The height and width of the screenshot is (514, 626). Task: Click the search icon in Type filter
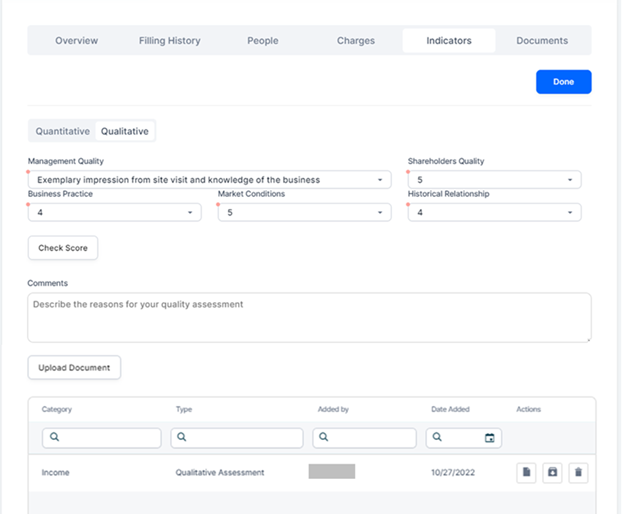coord(184,438)
